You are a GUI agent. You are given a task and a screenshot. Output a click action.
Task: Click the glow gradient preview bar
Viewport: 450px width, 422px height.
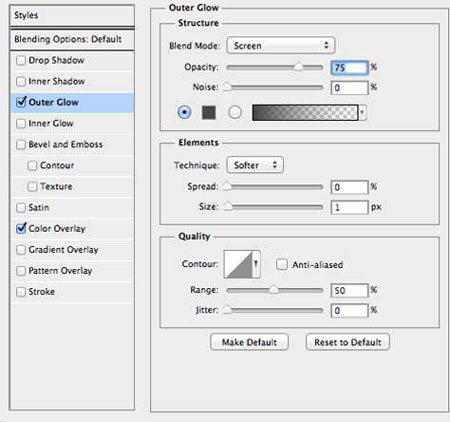[x=305, y=113]
